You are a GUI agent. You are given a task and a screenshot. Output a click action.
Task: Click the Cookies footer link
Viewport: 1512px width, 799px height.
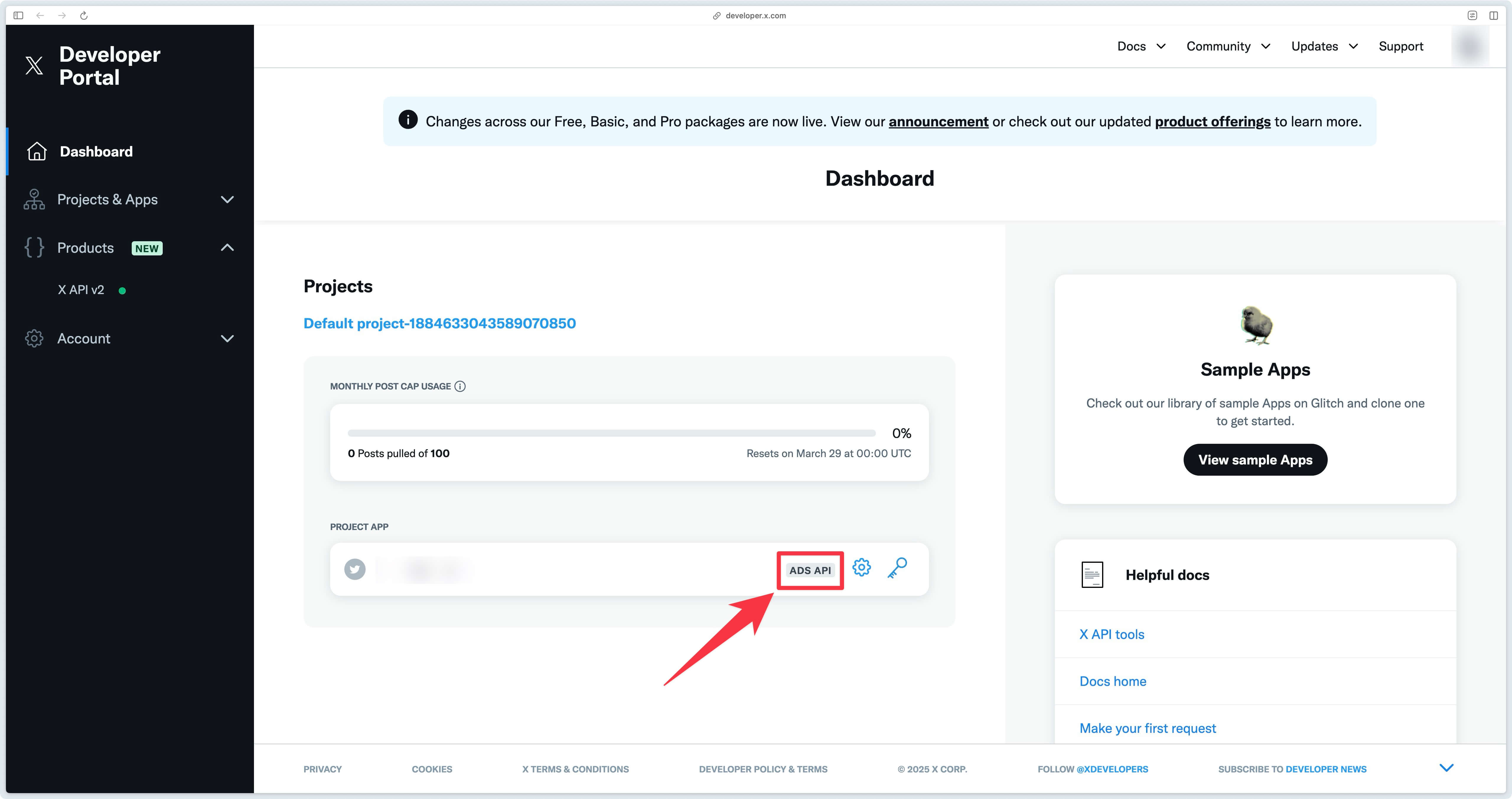(x=432, y=769)
